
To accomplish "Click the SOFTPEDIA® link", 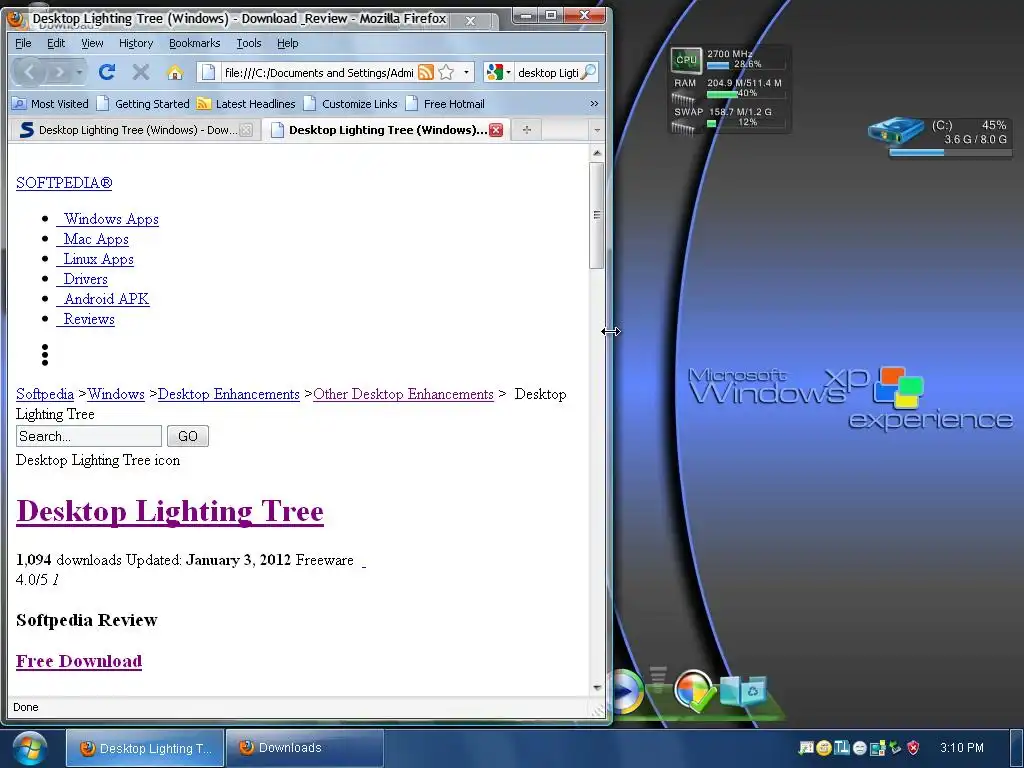I will (x=64, y=183).
